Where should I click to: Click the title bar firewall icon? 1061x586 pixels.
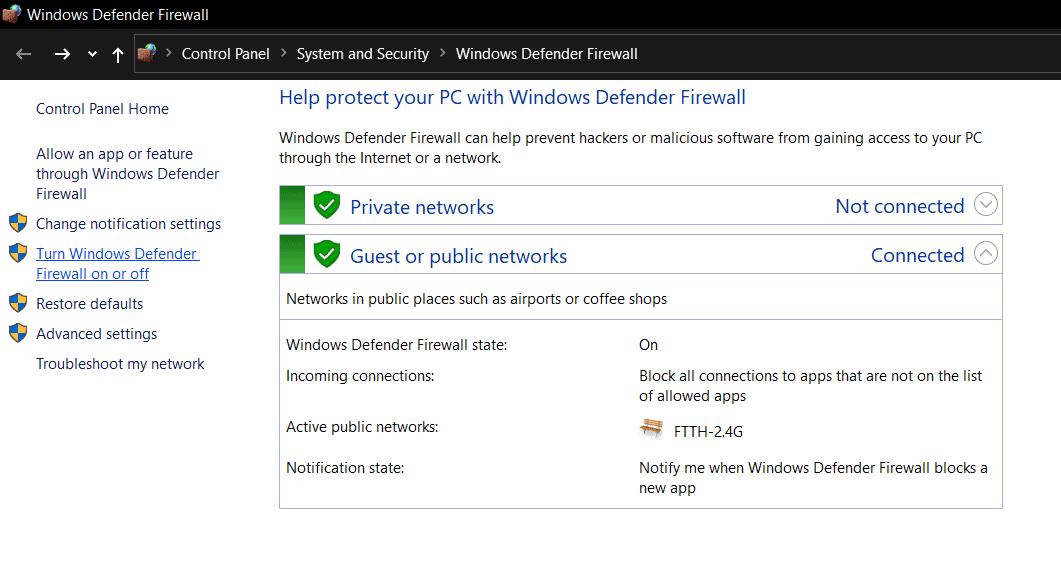(x=12, y=14)
